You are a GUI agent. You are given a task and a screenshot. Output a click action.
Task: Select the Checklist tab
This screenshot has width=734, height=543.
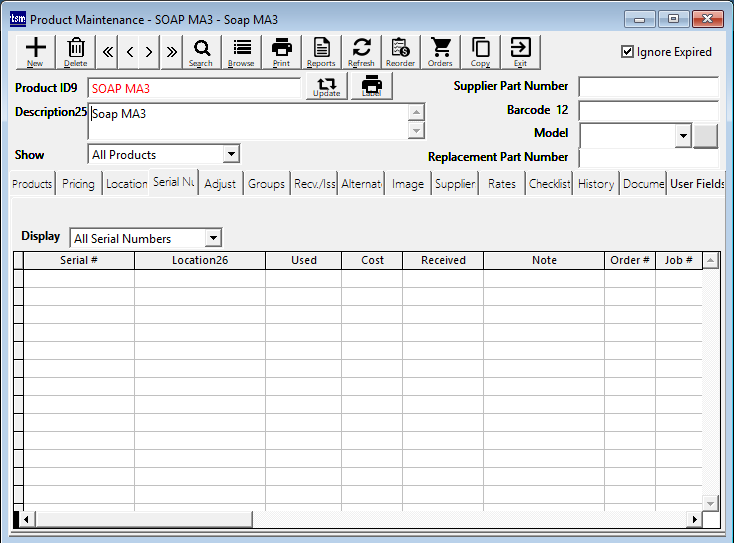[x=549, y=184]
